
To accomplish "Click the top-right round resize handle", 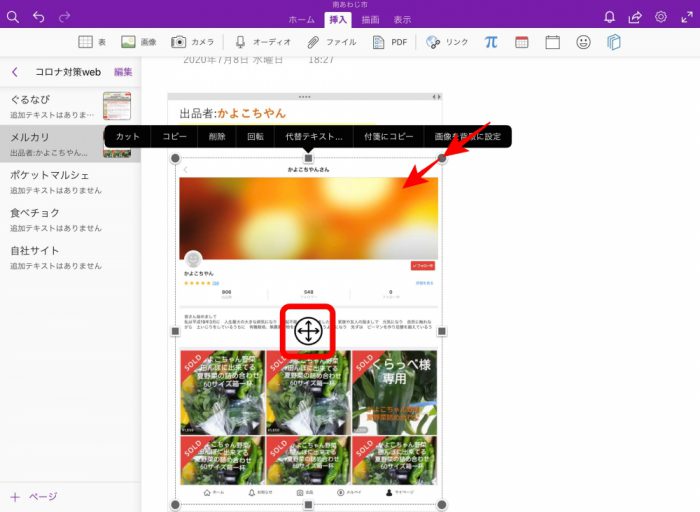I will [x=442, y=158].
